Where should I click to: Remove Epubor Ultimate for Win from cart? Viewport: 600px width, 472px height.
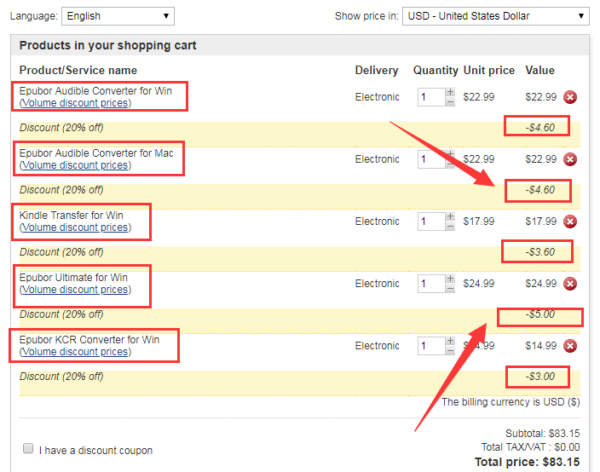point(570,284)
